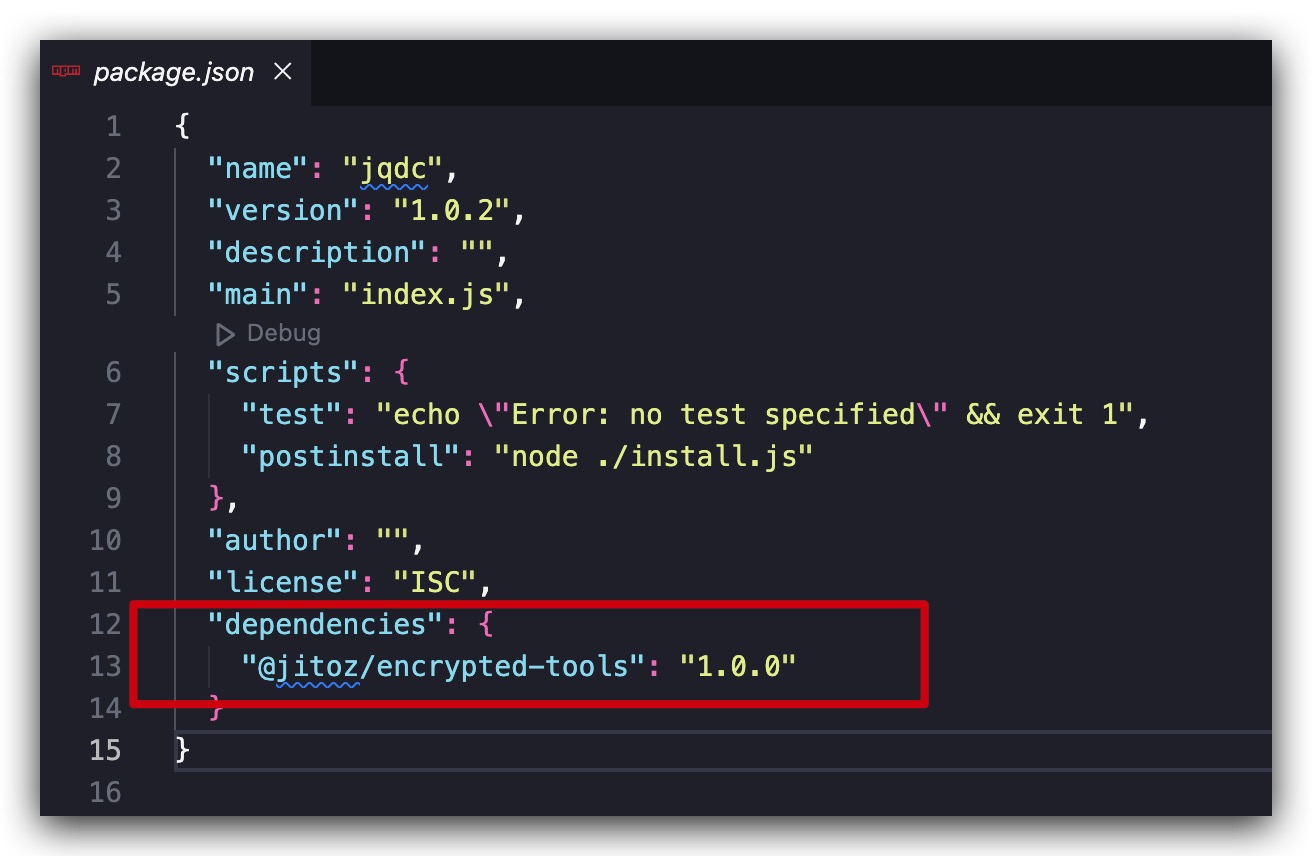Click the "license" key text
This screenshot has width=1312, height=856.
(284, 583)
